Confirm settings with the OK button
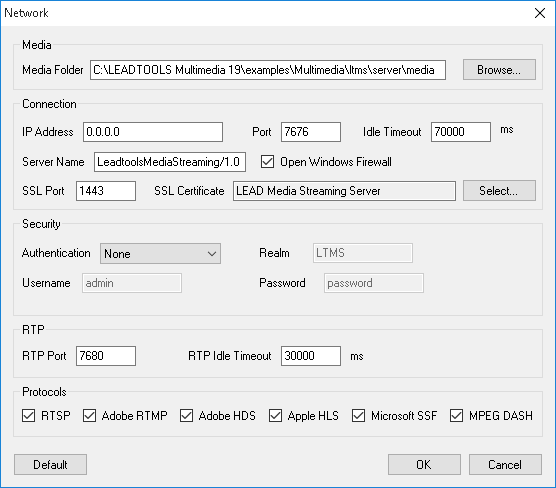Image resolution: width=556 pixels, height=488 pixels. [424, 465]
